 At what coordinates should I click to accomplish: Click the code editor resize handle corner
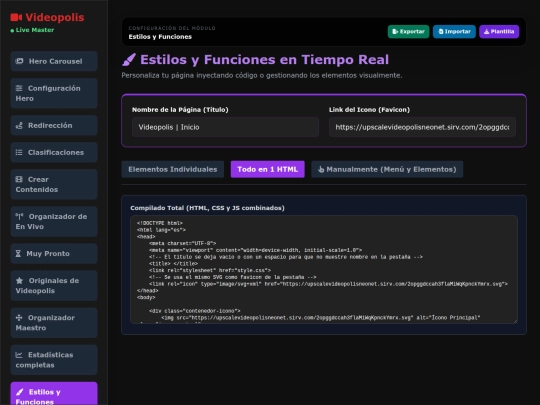pos(515,321)
